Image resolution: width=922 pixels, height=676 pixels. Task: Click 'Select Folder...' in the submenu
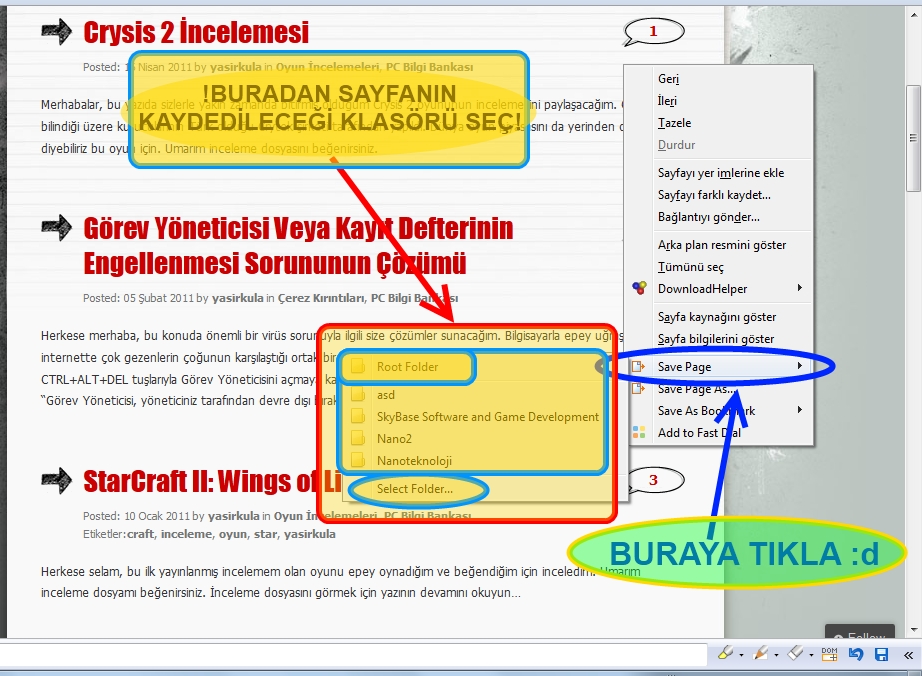[414, 489]
